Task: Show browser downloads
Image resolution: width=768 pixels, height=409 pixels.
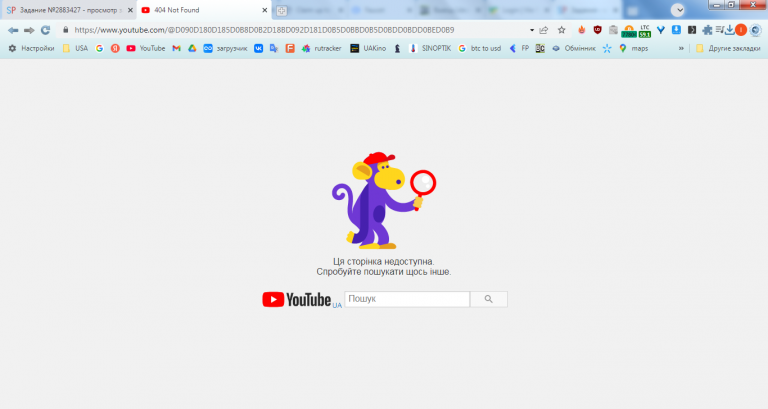Action: tap(729, 30)
